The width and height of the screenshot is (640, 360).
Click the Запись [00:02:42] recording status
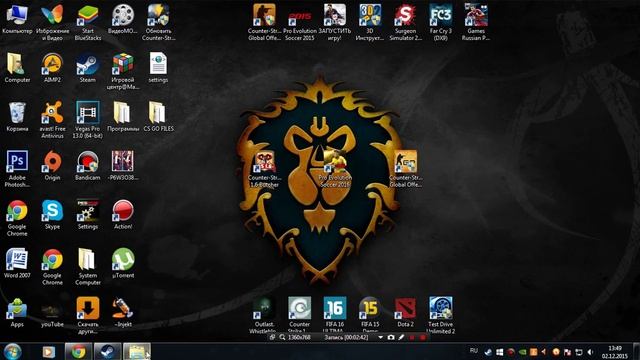[346, 337]
